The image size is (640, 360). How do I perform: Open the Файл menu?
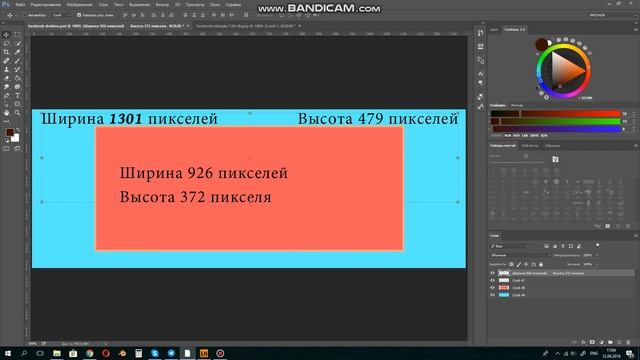click(x=20, y=4)
